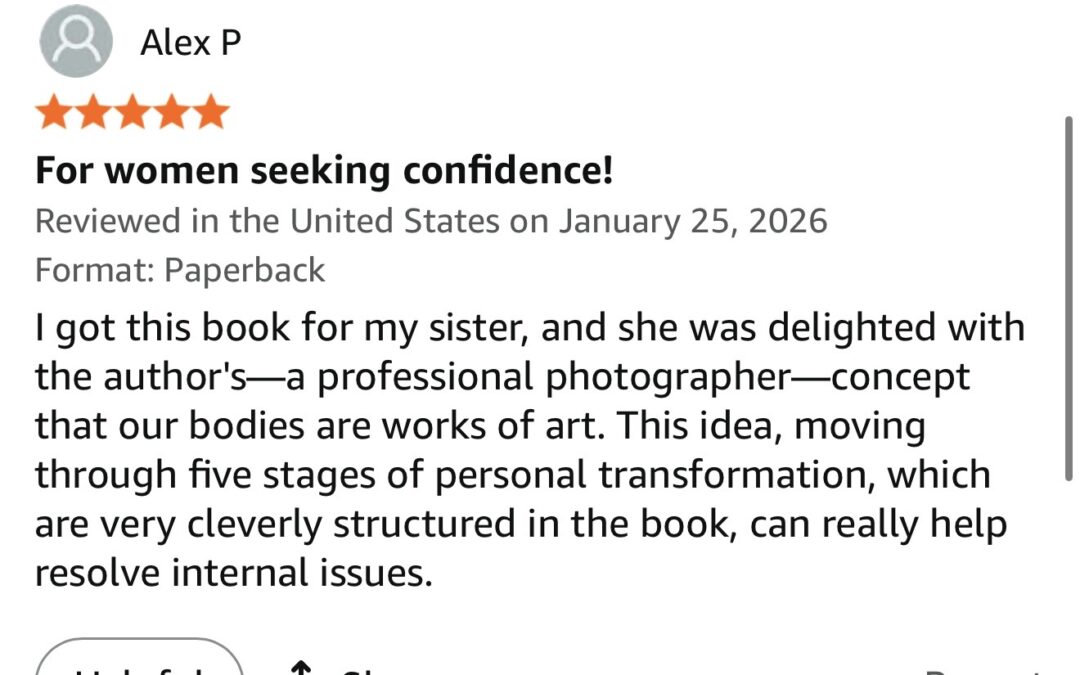Click the final line "resolve internal issues."

(234, 574)
